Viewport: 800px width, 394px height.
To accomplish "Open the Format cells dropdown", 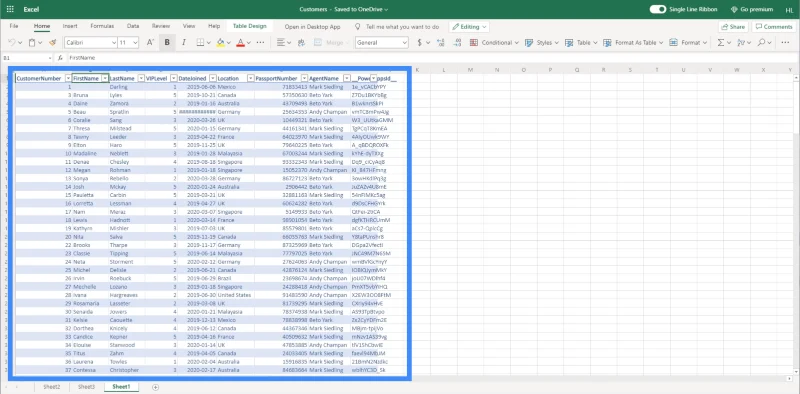I will [688, 43].
